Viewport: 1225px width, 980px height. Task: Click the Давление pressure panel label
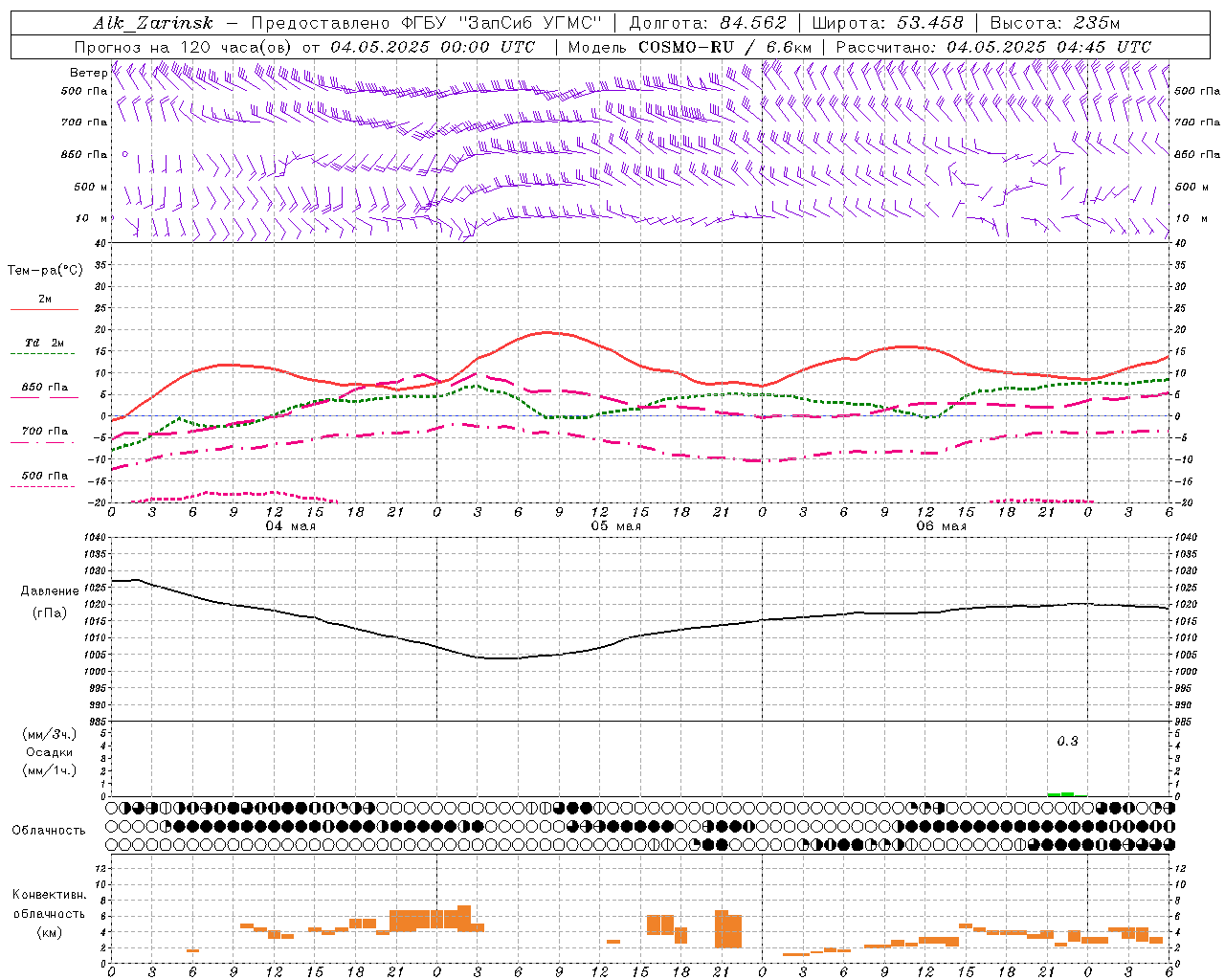(x=50, y=591)
